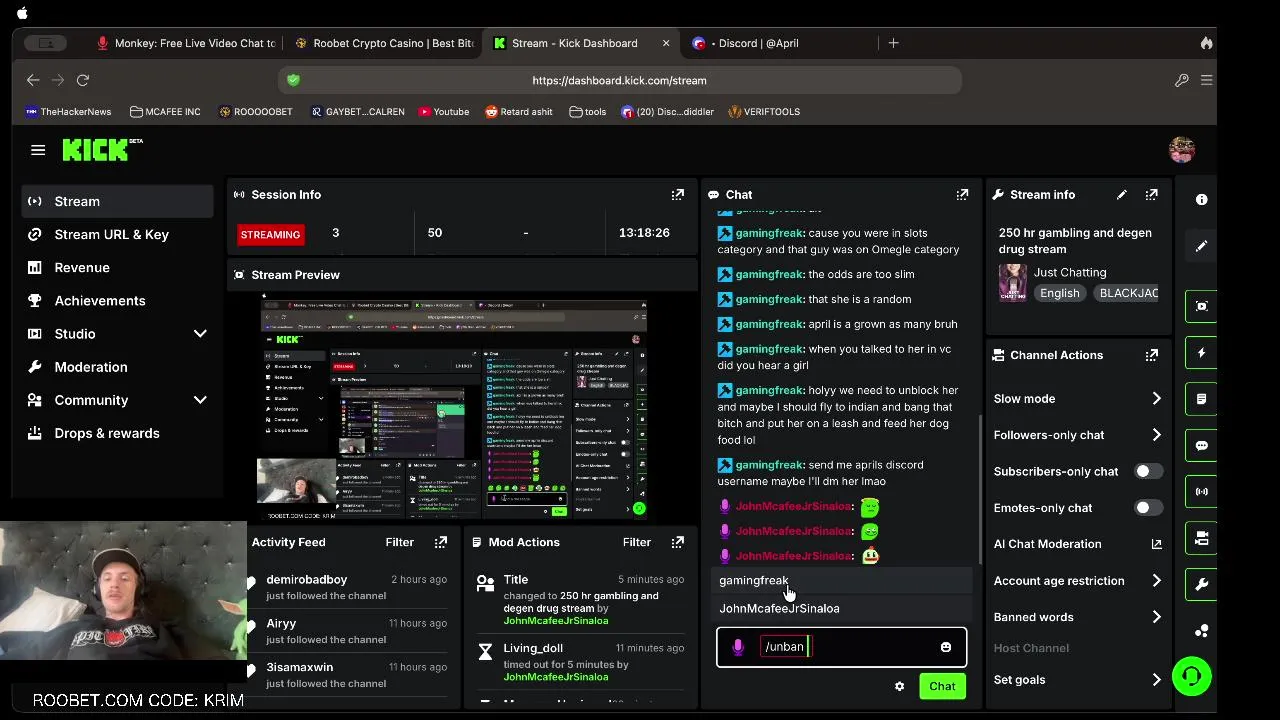The height and width of the screenshot is (720, 1280).
Task: Click the Kick logo
Action: click(x=102, y=149)
